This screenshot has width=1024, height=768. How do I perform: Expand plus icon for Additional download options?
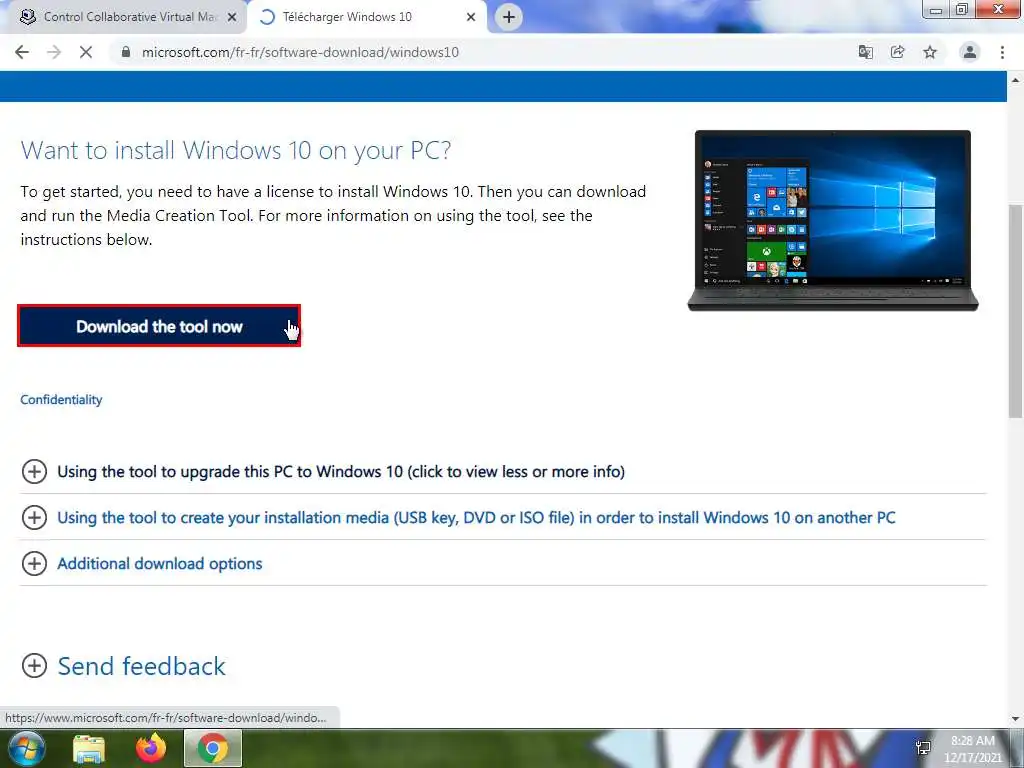[x=34, y=563]
